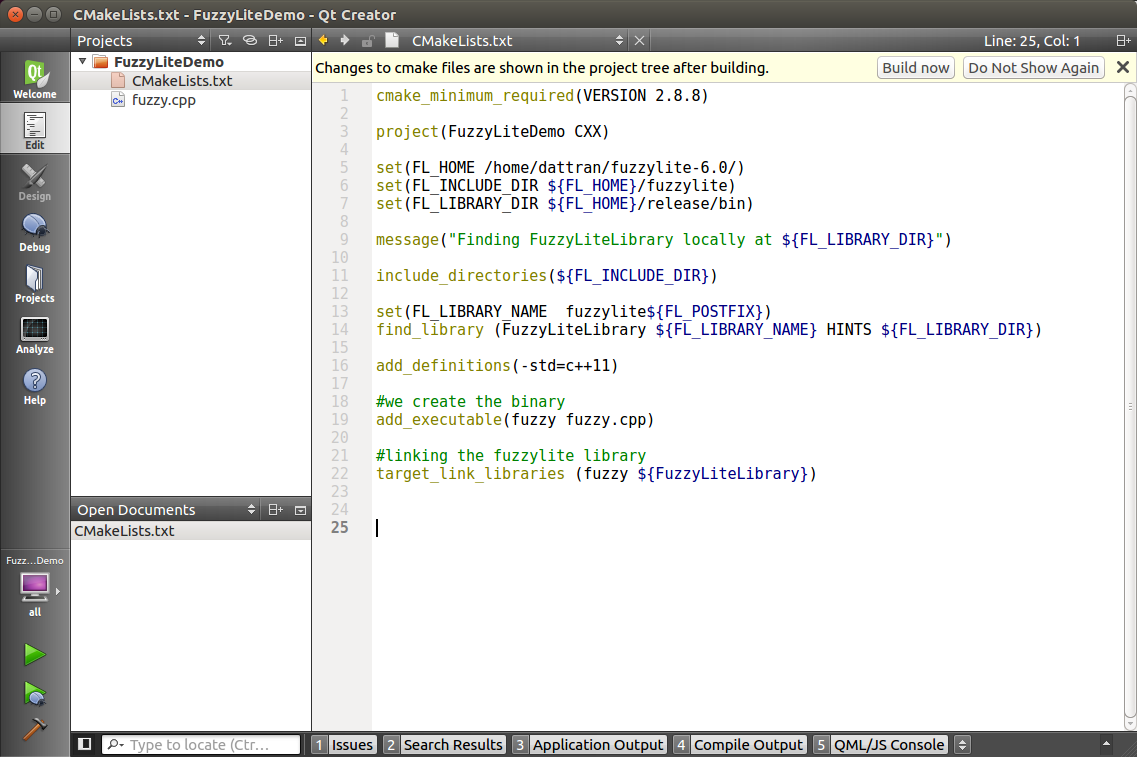This screenshot has width=1137, height=757.
Task: Split the Projects side pane
Action: pyautogui.click(x=276, y=41)
